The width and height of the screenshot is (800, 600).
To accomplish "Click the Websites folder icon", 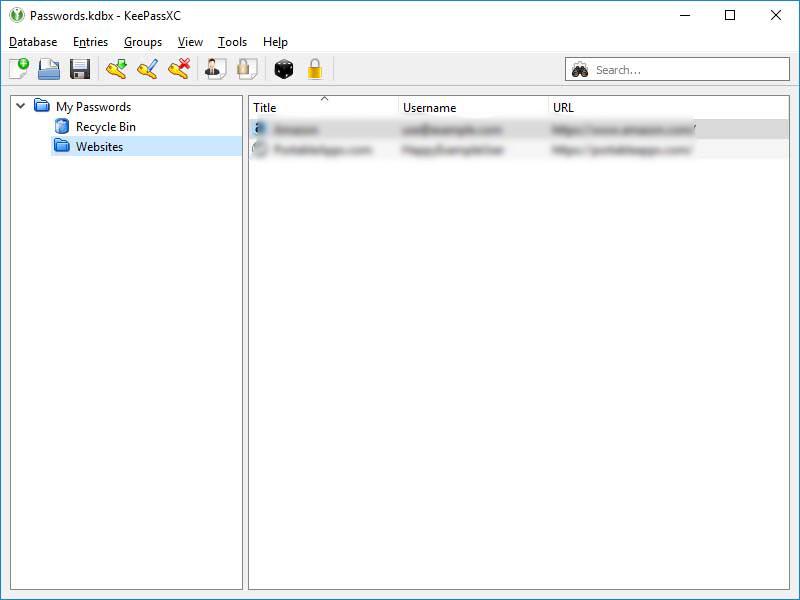I will (62, 146).
